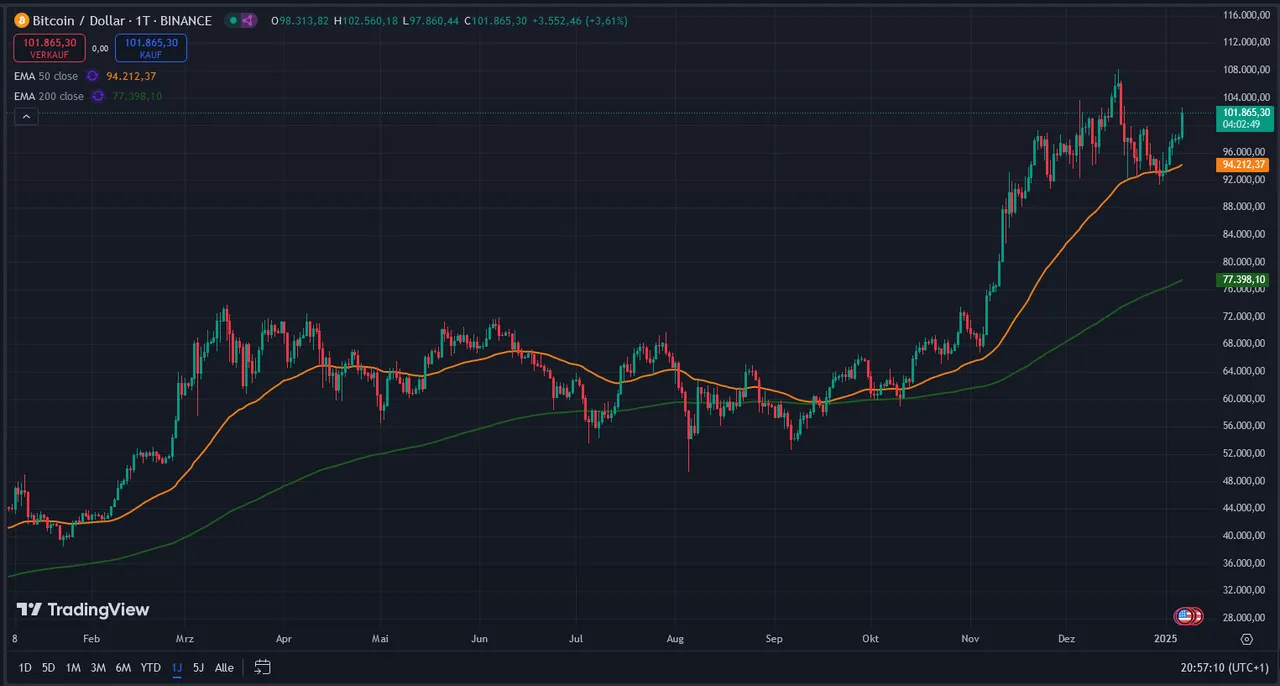Screen dimensions: 1280x686
Task: Click the low value L97.860,44
Action: 431,20
